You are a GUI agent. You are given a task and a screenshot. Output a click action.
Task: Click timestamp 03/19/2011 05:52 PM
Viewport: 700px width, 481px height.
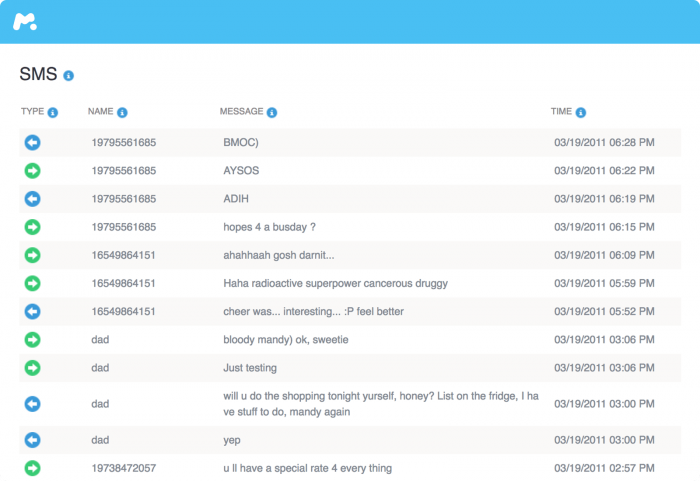coord(604,311)
